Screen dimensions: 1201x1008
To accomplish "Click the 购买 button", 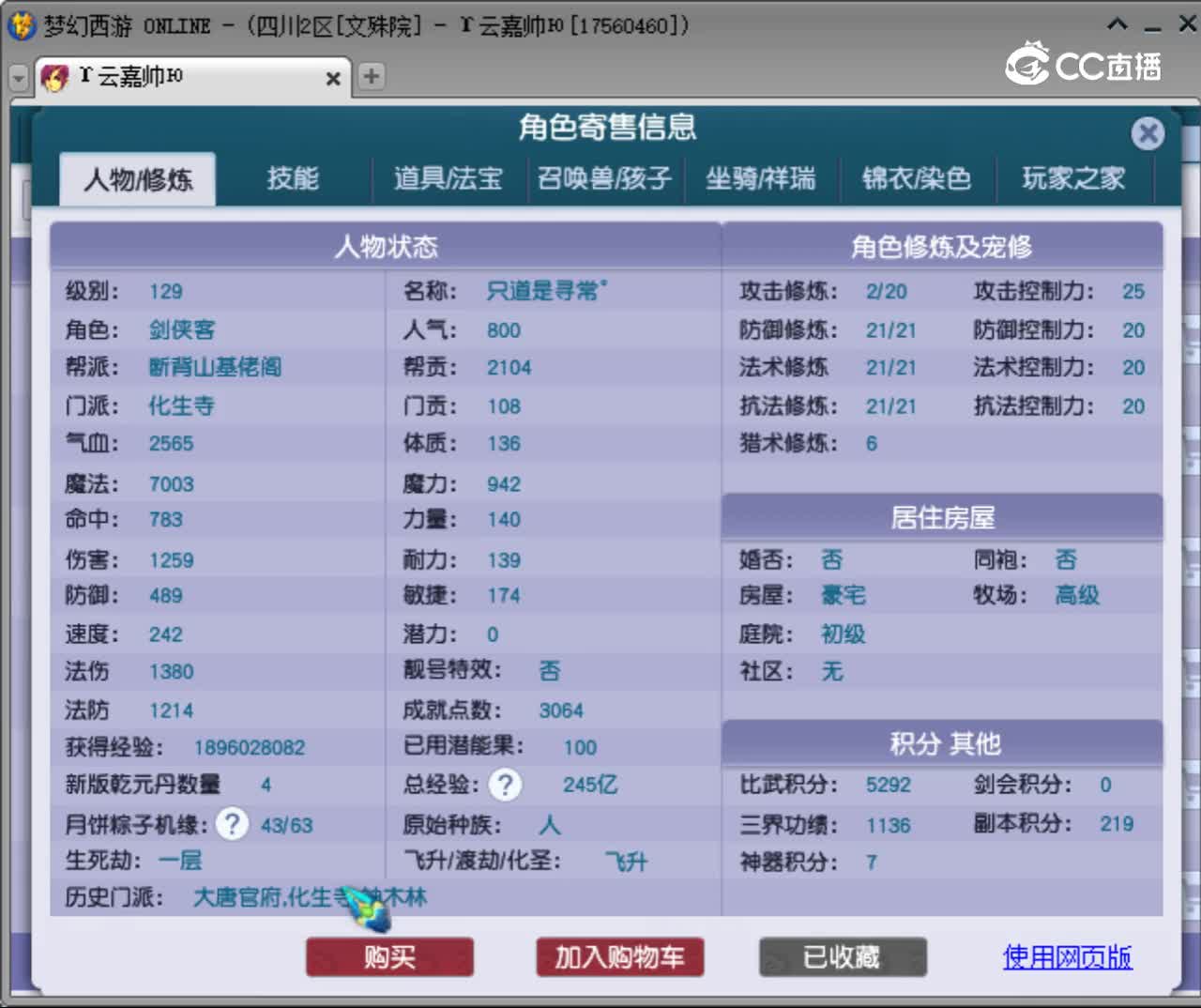I will (x=389, y=957).
